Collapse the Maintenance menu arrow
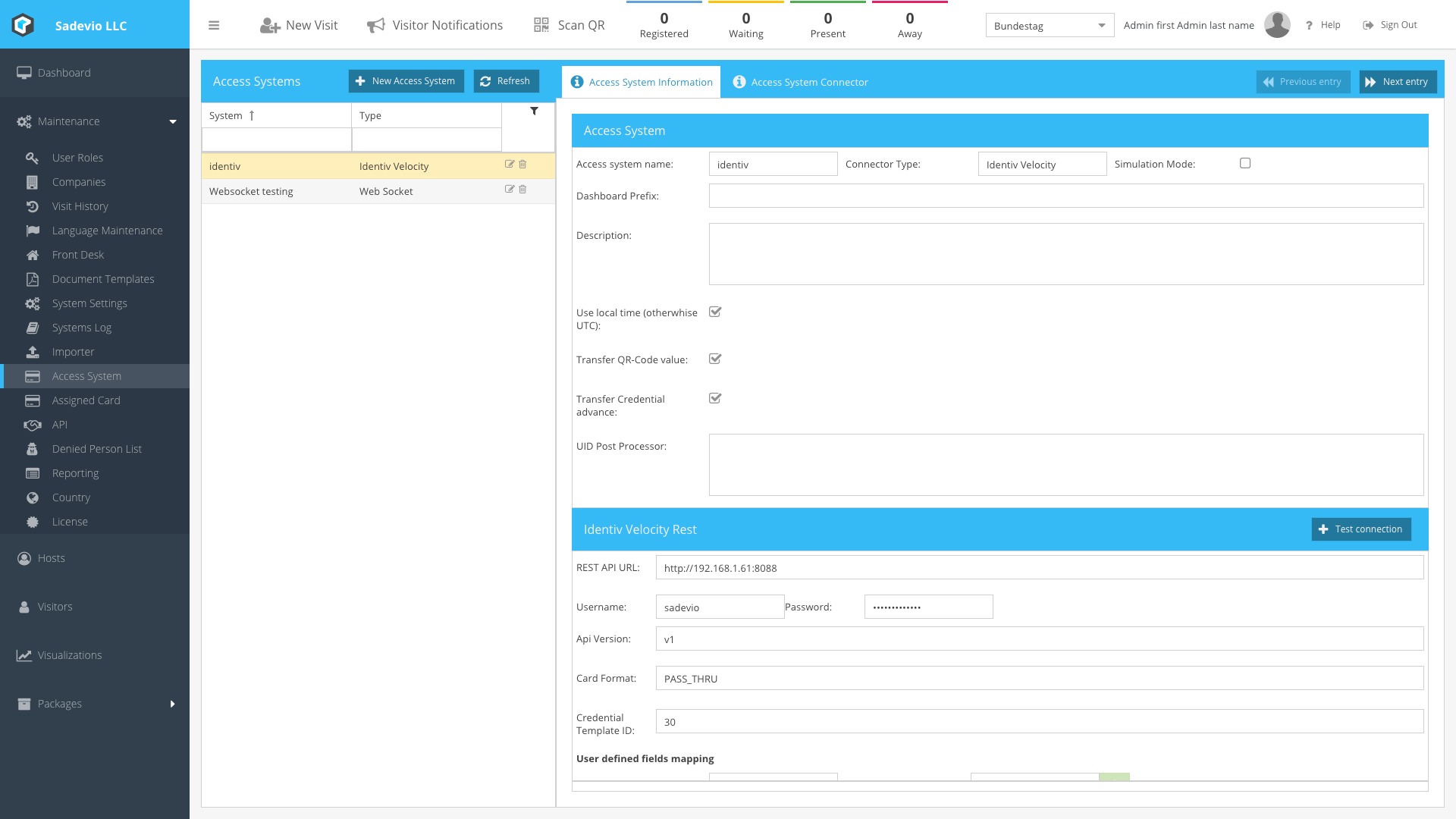1456x819 pixels. [173, 121]
